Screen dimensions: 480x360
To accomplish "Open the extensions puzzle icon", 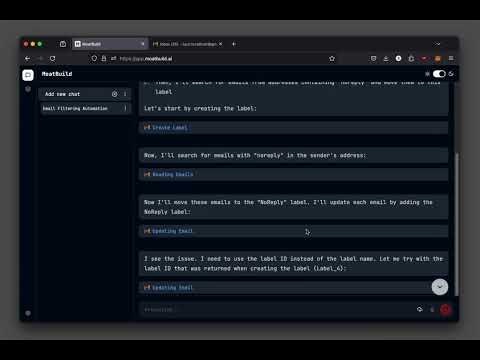I will 411,59.
